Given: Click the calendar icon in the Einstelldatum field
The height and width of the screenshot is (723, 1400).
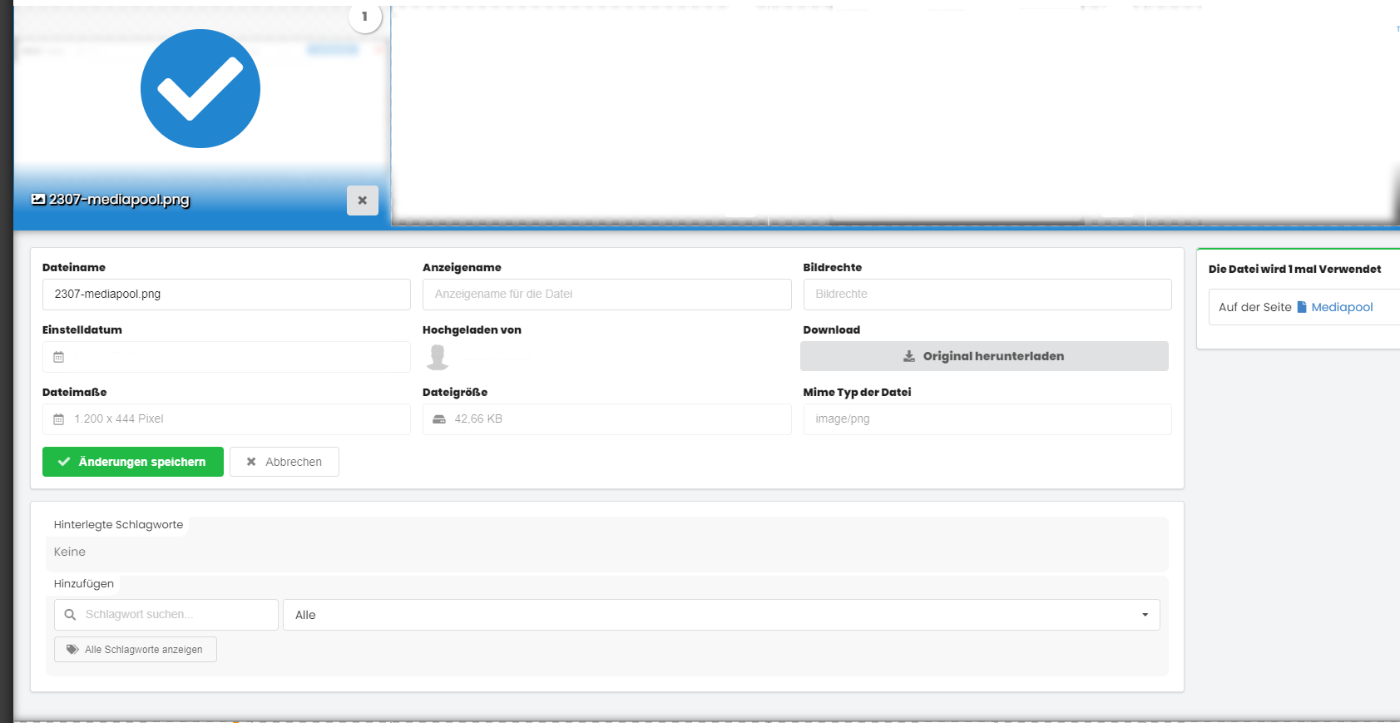Looking at the screenshot, I should point(58,357).
